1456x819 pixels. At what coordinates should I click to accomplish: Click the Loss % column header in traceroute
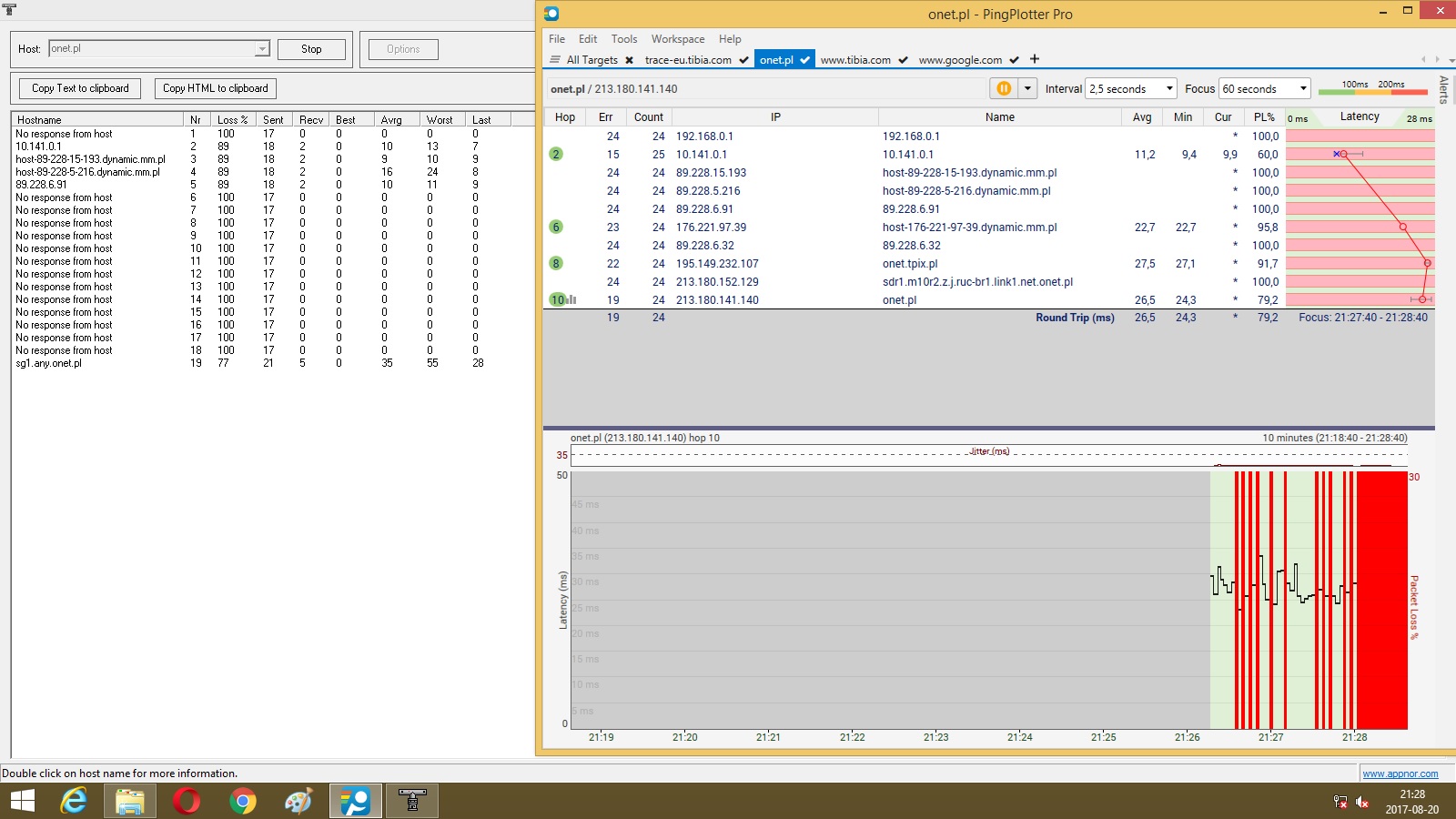pyautogui.click(x=233, y=119)
